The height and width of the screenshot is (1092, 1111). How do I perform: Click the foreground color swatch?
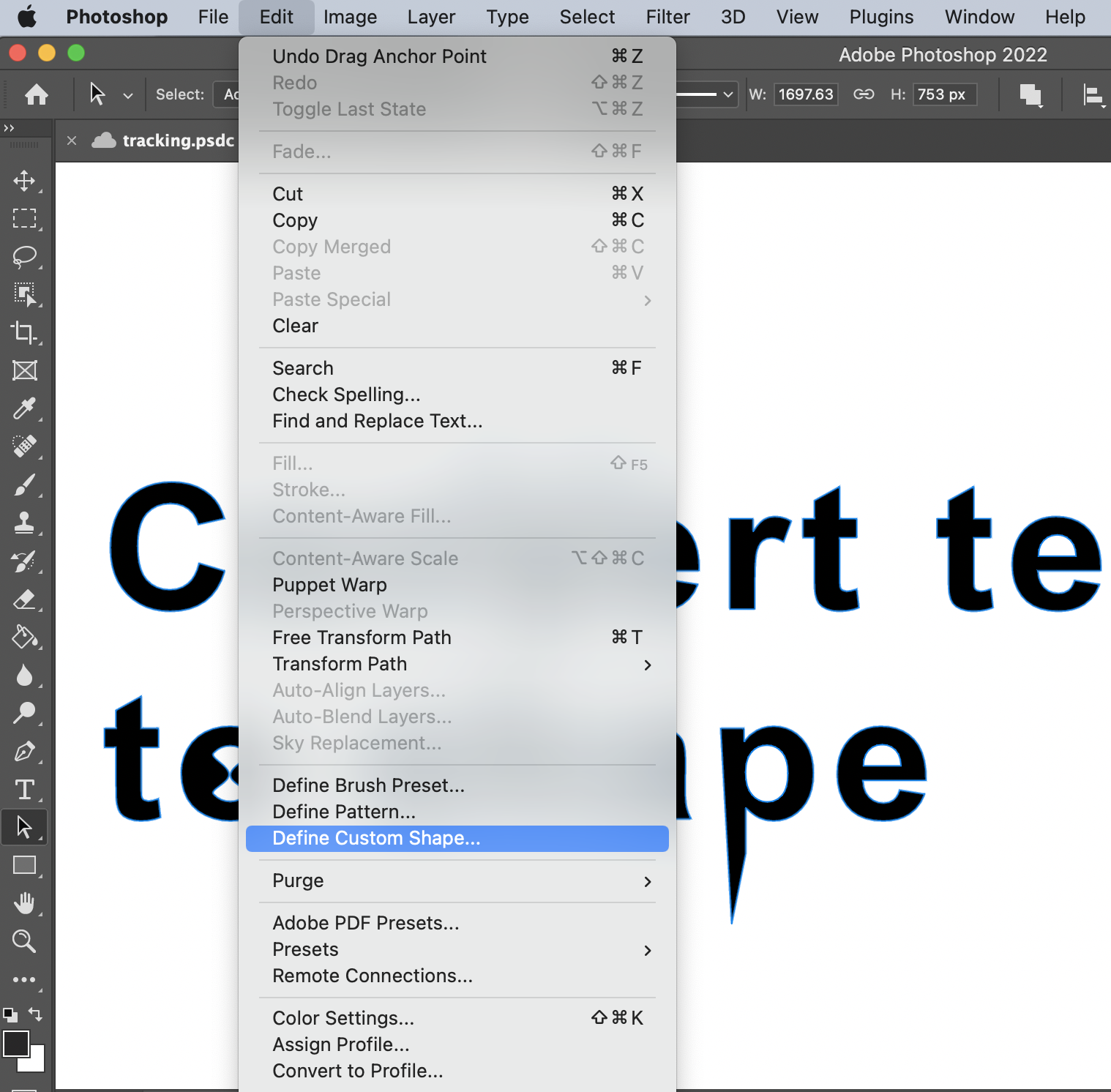(15, 1043)
